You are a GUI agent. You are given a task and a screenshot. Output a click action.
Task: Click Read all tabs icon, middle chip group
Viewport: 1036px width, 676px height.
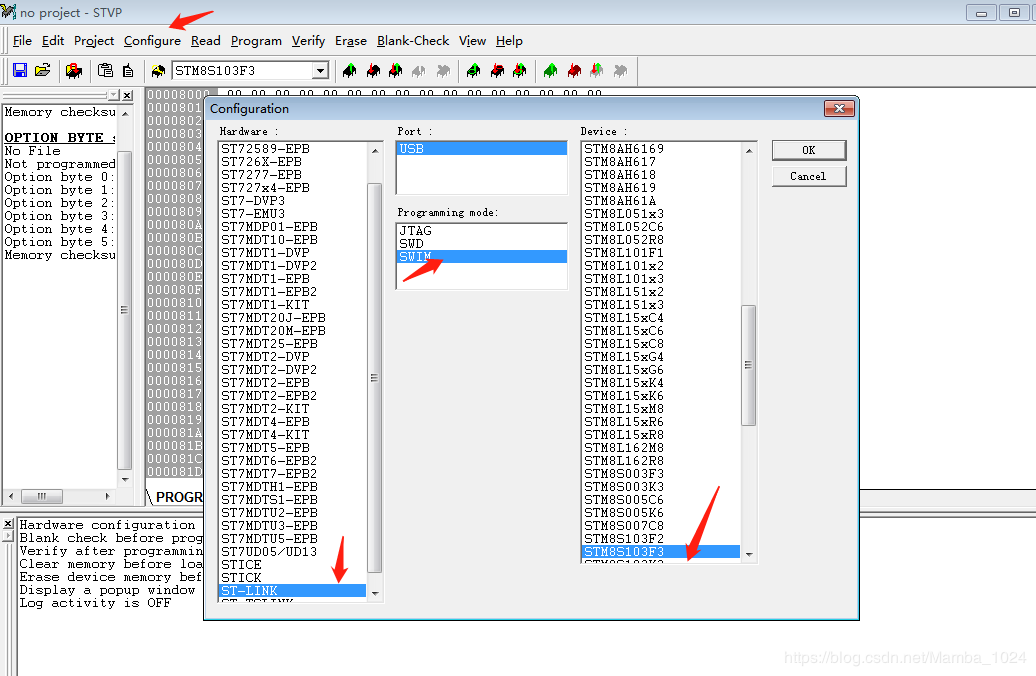[x=473, y=71]
